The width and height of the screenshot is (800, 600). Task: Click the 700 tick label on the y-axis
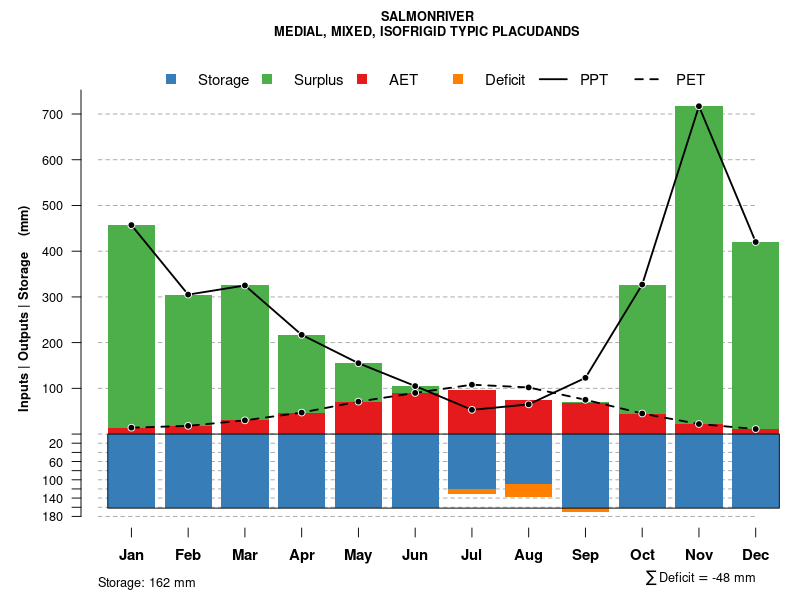point(54,115)
